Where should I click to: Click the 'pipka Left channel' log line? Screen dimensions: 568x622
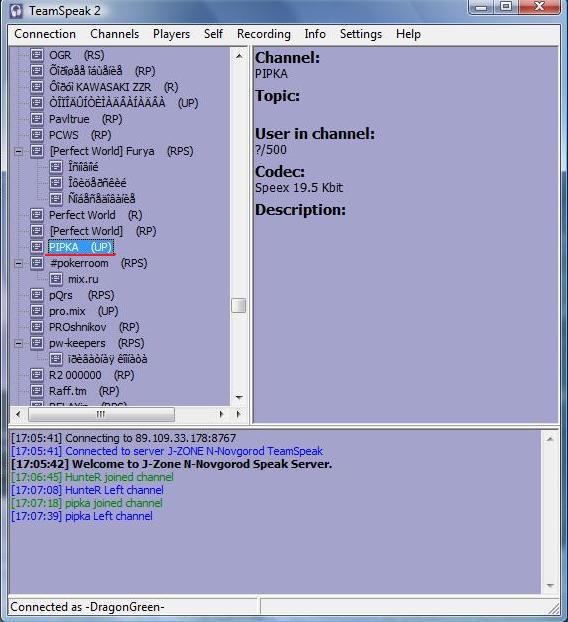coord(82,516)
